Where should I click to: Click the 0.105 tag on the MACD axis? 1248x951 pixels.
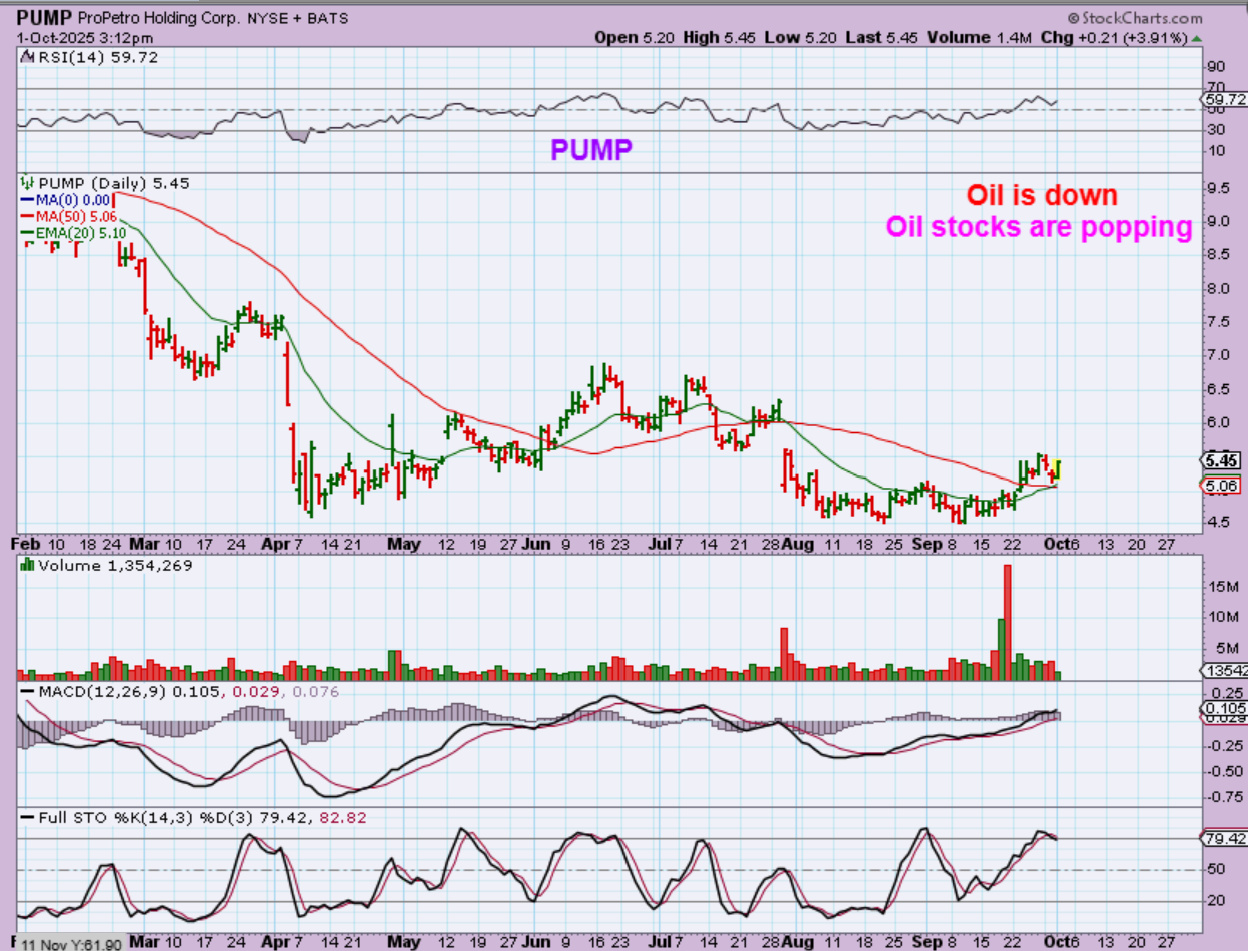[1223, 708]
